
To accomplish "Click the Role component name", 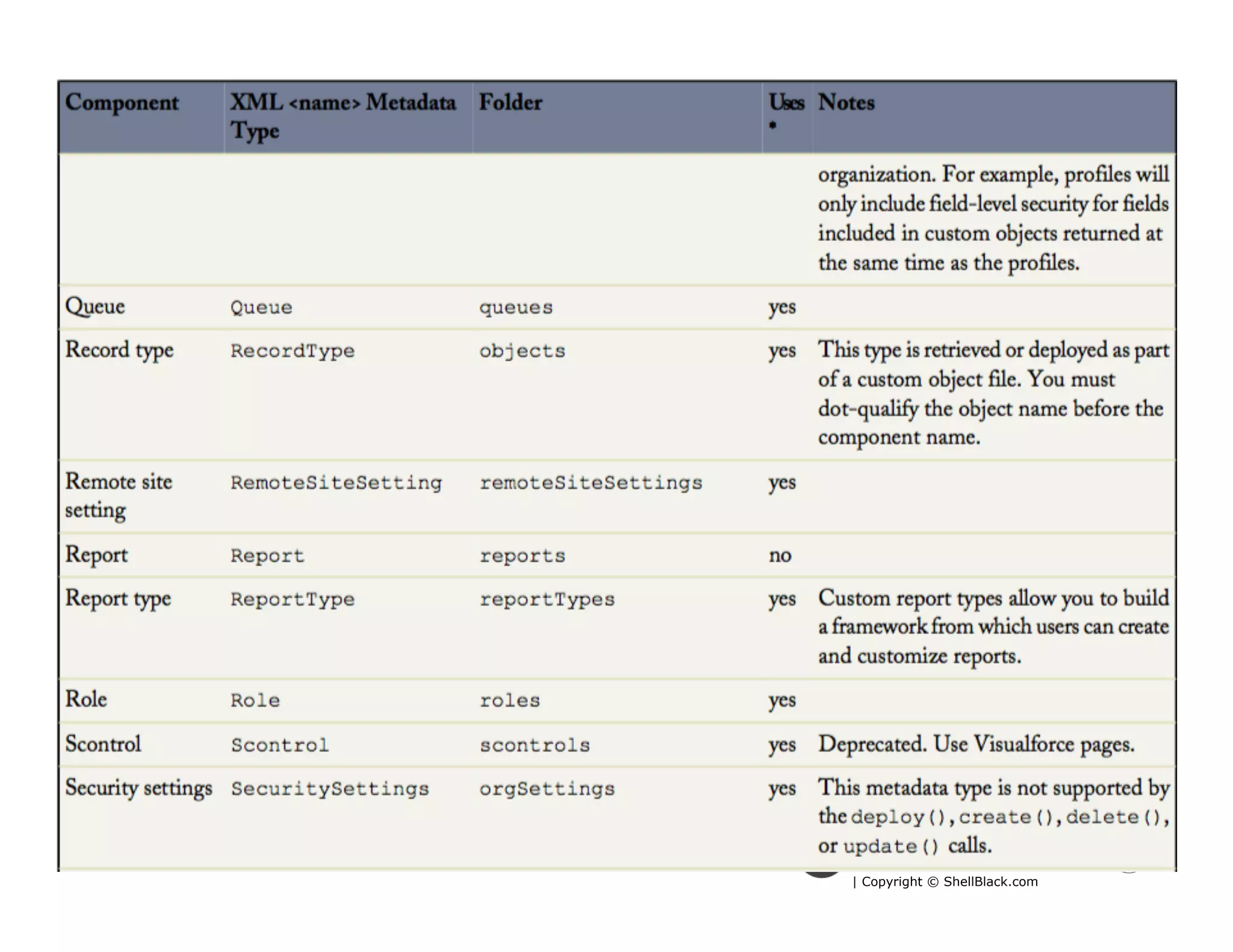I will point(86,699).
